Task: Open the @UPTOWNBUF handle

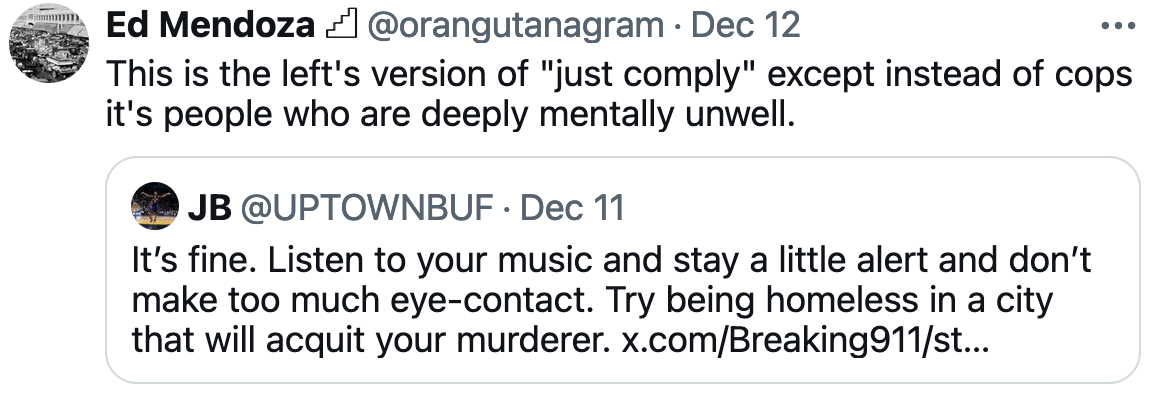Action: (369, 207)
